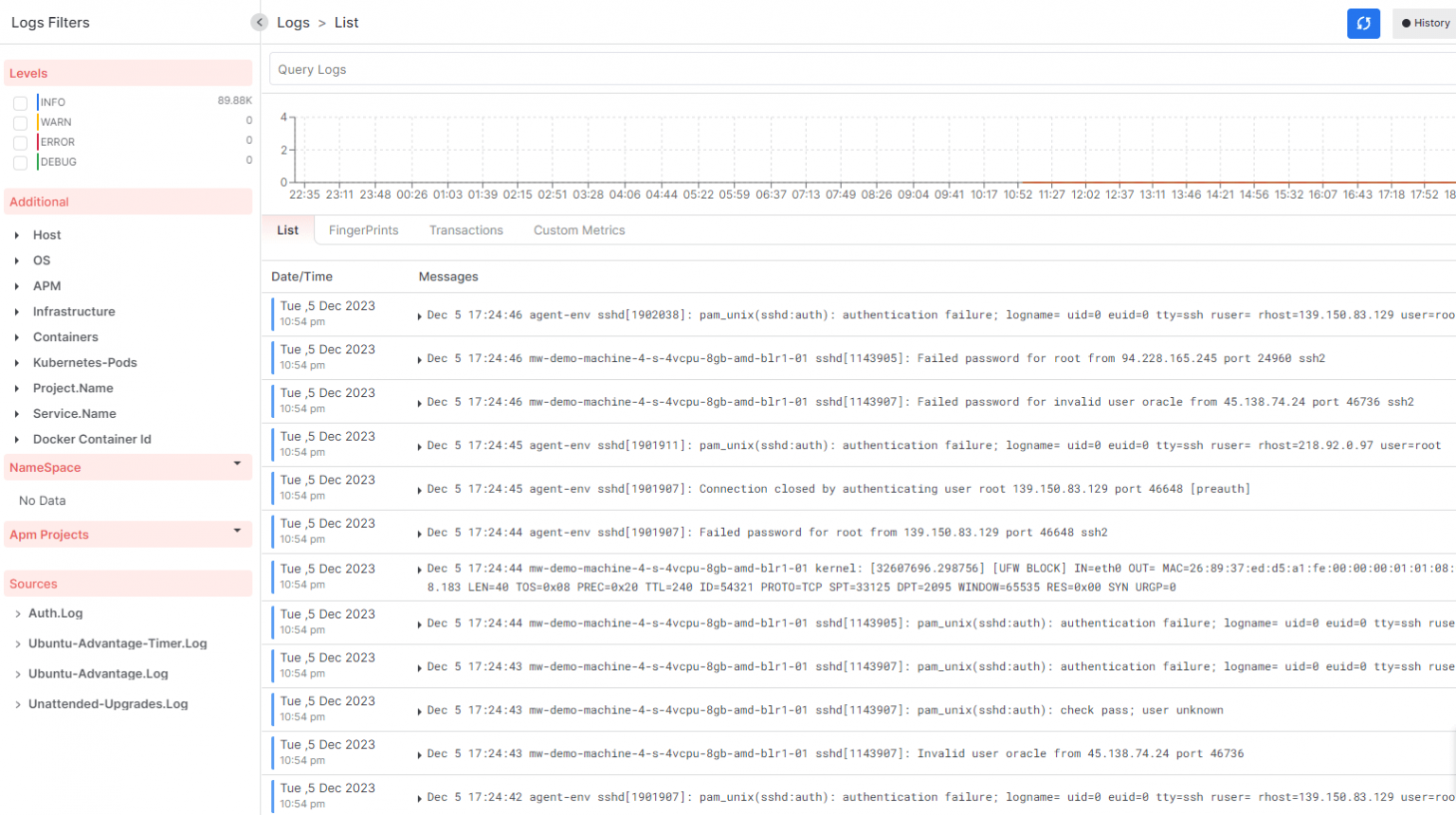Expand the Unattended-Upgrades.Log source
The width and height of the screenshot is (1456, 815).
[18, 705]
